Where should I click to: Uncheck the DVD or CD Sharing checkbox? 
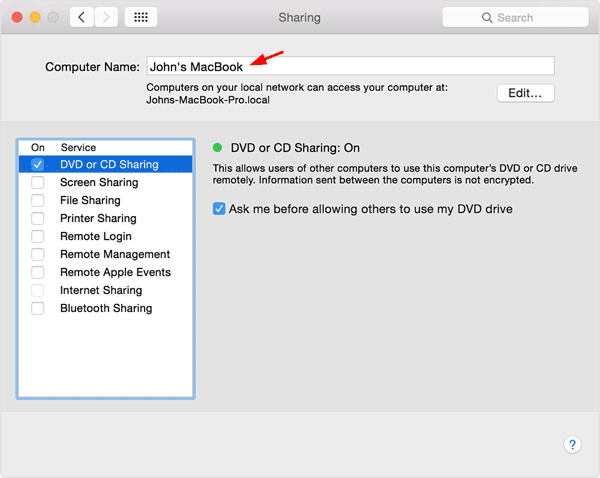[38, 165]
